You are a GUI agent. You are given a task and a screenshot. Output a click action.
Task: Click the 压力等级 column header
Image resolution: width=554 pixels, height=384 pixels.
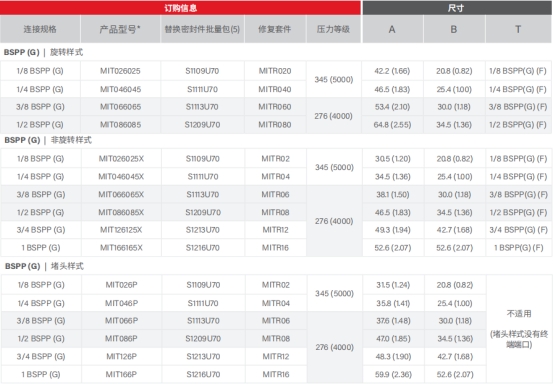(x=333, y=29)
